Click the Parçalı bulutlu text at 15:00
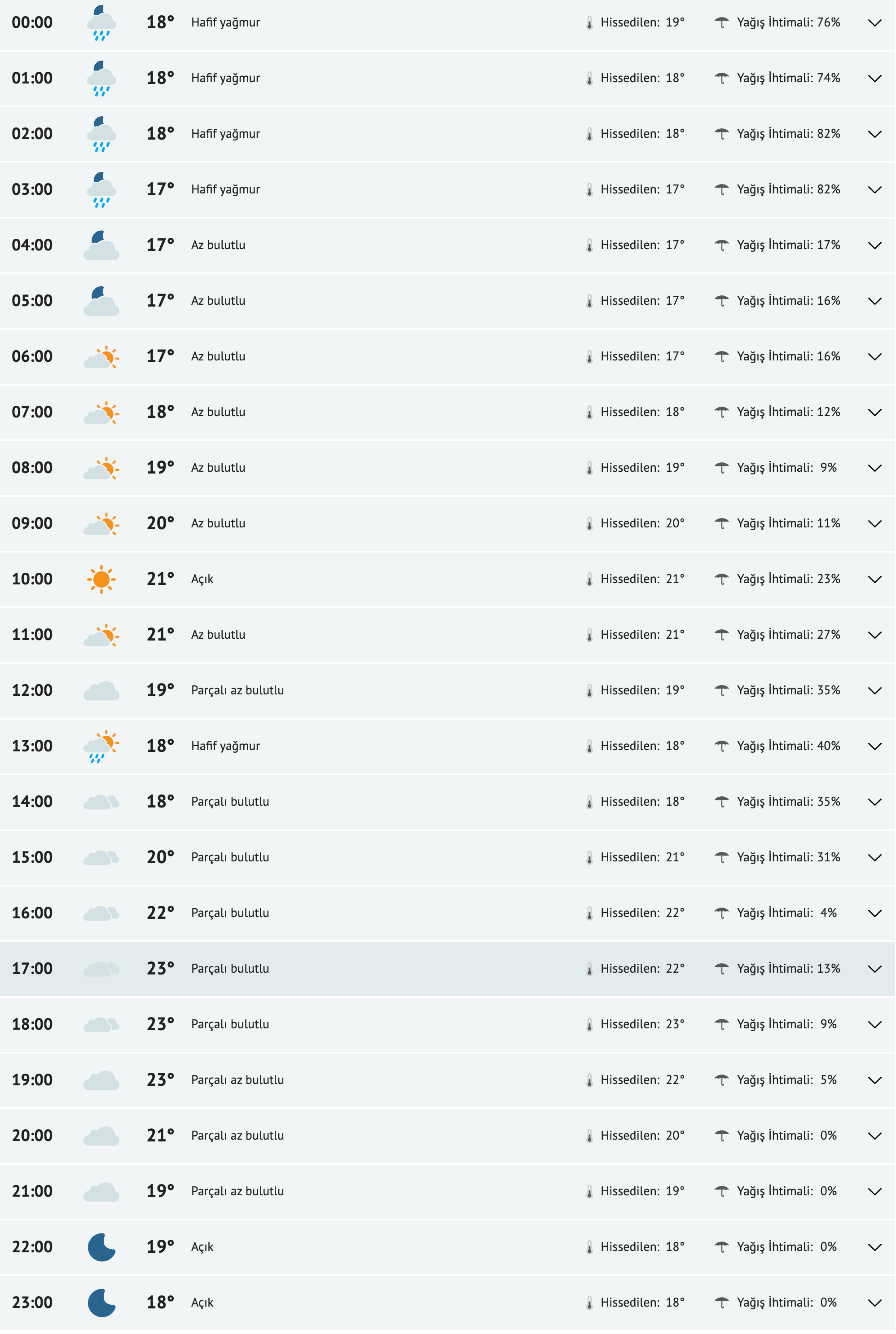896x1334 pixels. point(231,856)
